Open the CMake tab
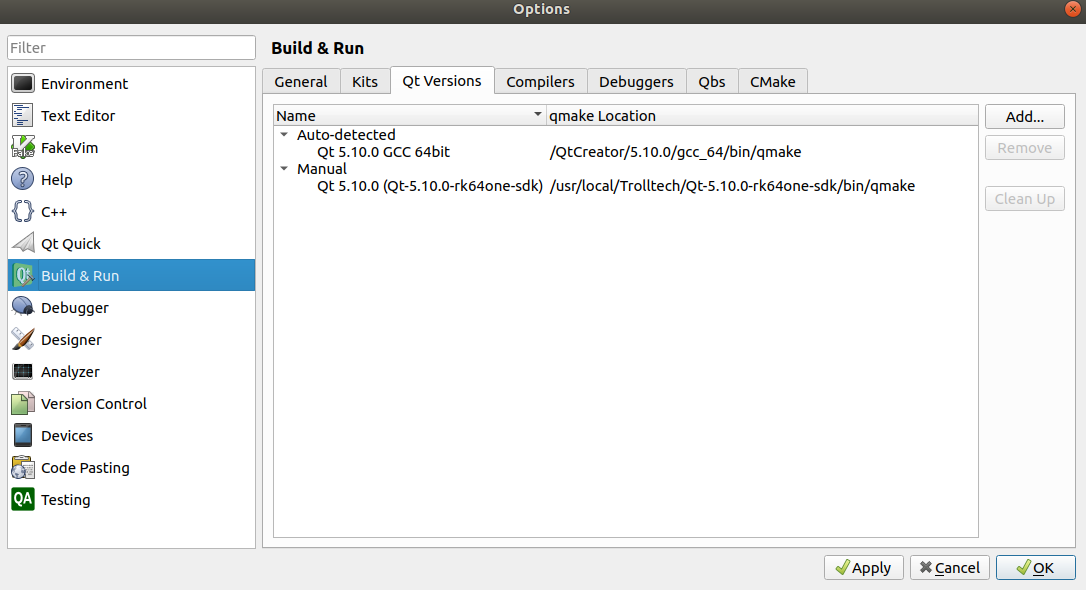 tap(772, 82)
